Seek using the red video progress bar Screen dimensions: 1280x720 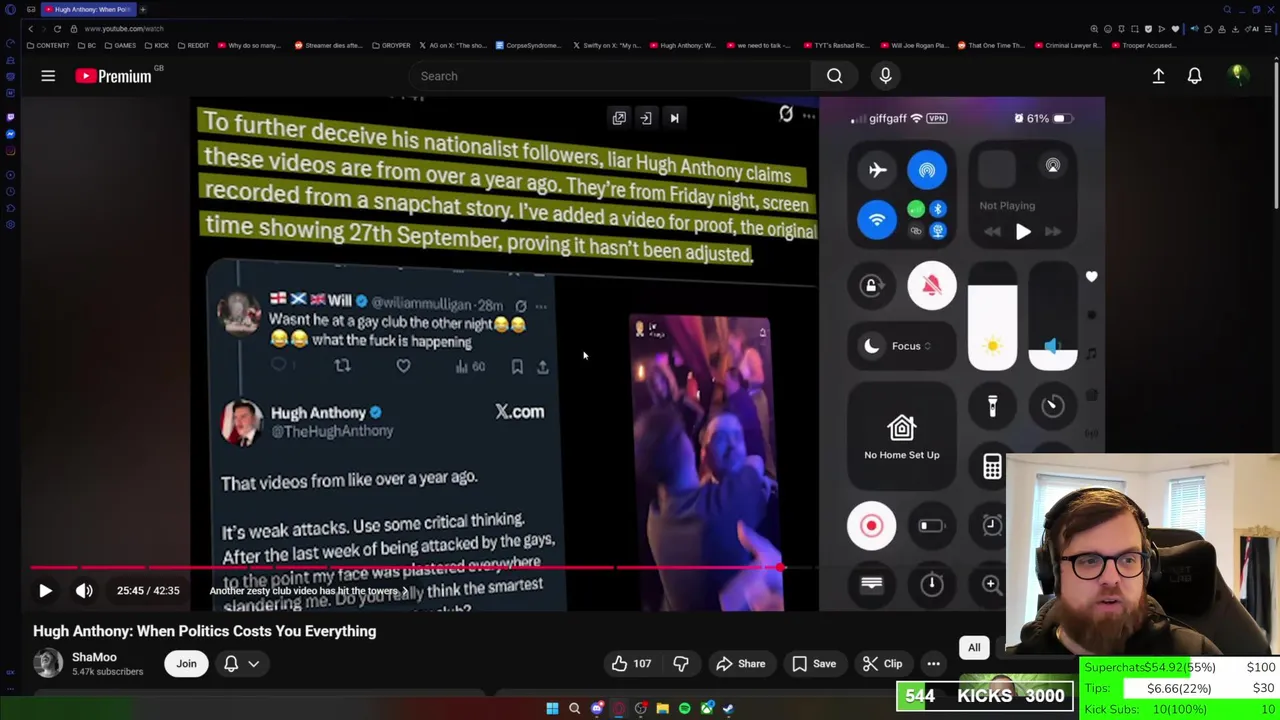(405, 568)
